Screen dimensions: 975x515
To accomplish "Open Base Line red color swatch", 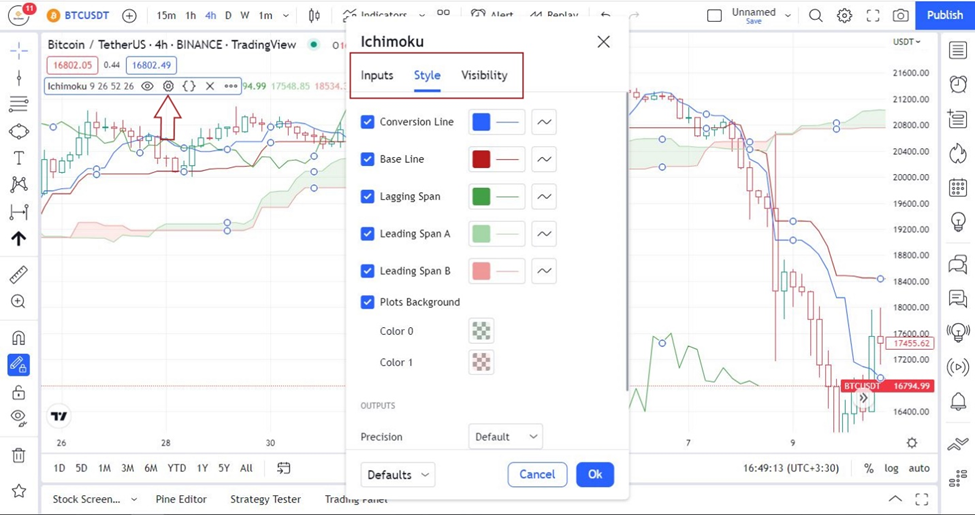I will 481,159.
